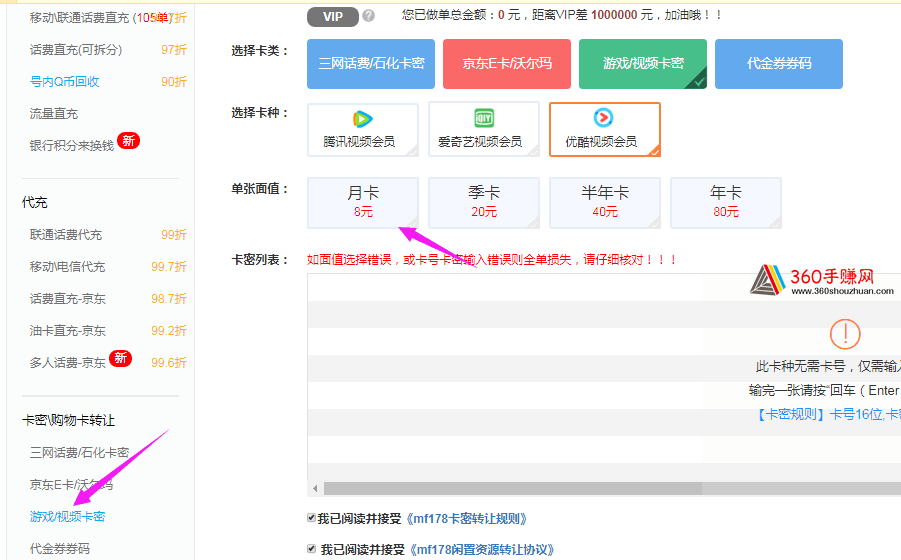The image size is (901, 560).
Task: Open sidebar item 代金券券码
Action: (x=60, y=549)
